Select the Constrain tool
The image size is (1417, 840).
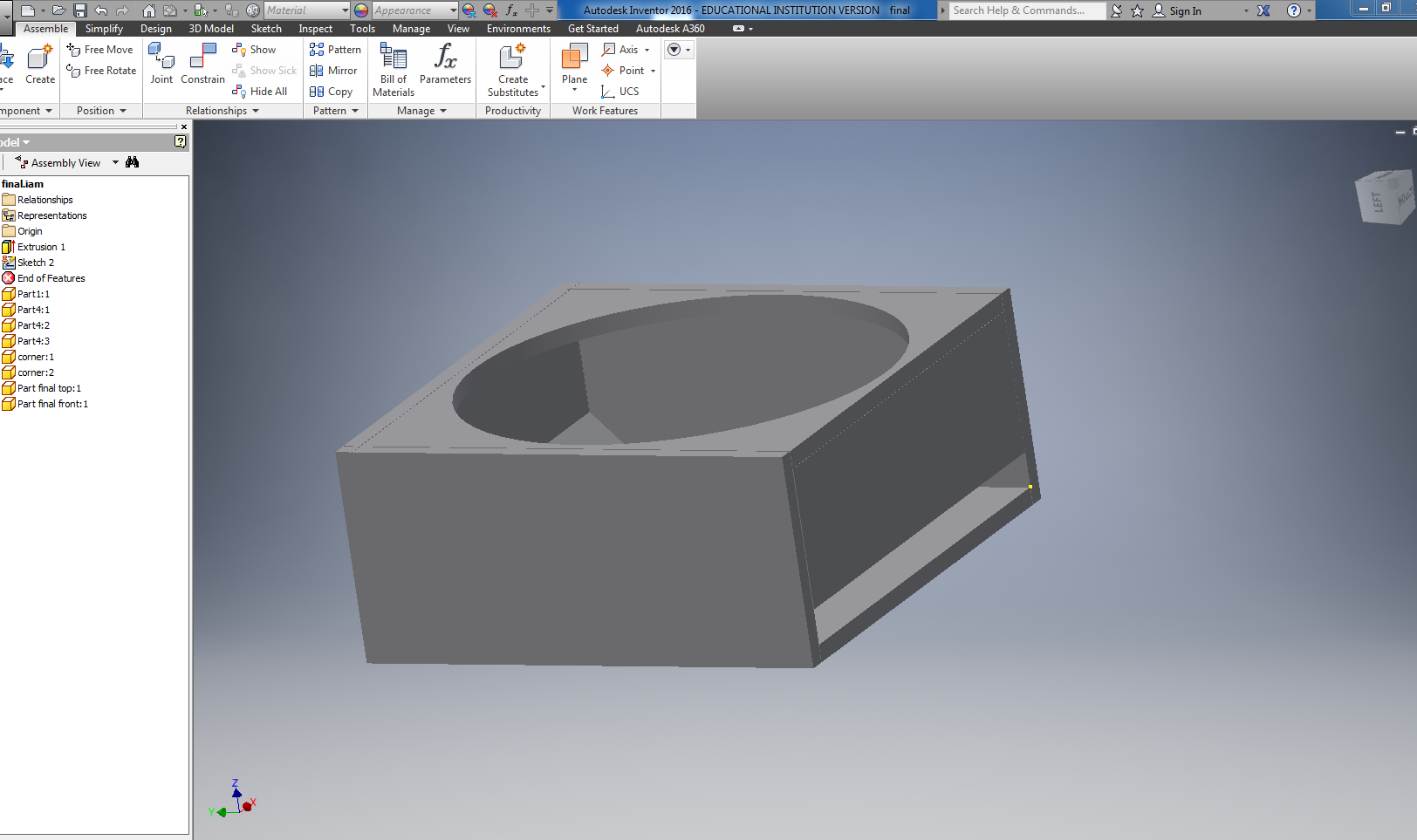(202, 64)
